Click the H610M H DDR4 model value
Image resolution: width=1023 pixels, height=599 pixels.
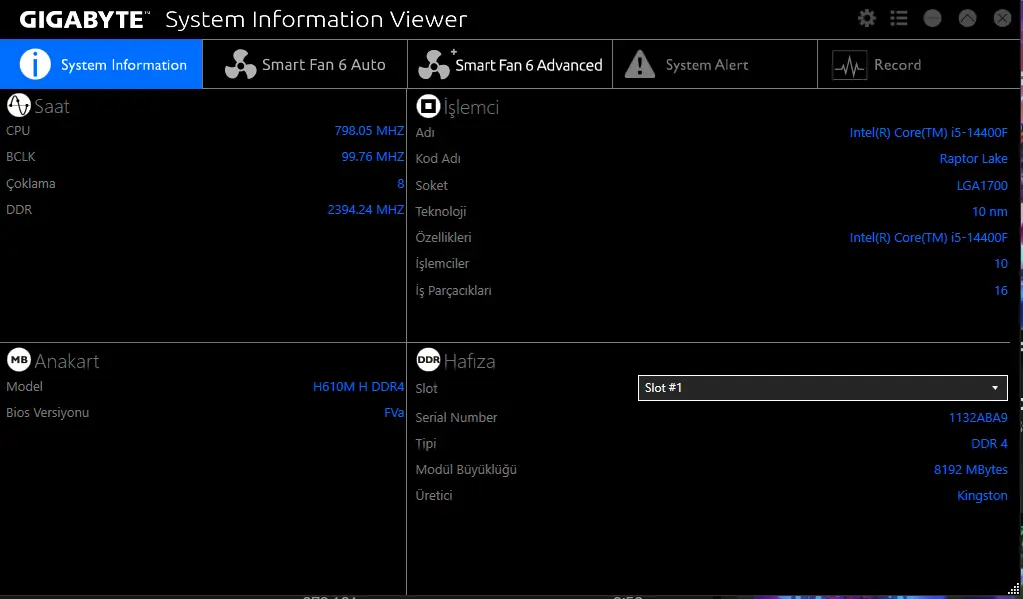click(358, 386)
